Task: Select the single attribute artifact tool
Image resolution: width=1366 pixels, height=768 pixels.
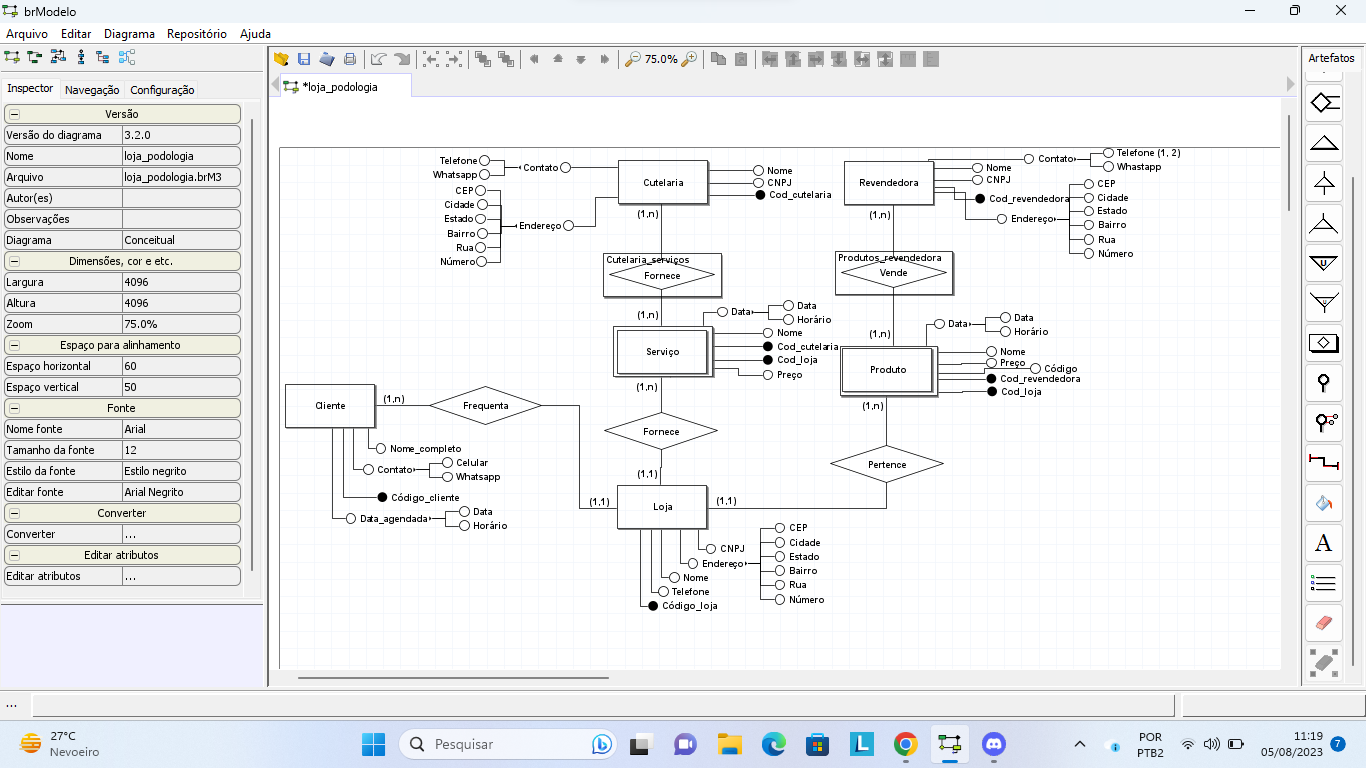Action: 1324,383
